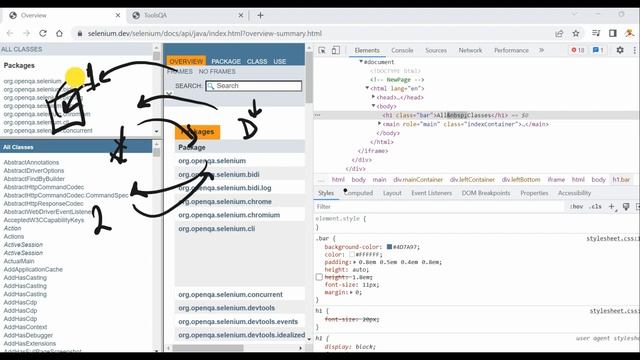Open a new browser tab
This screenshot has height=360, width=640.
pos(260,16)
